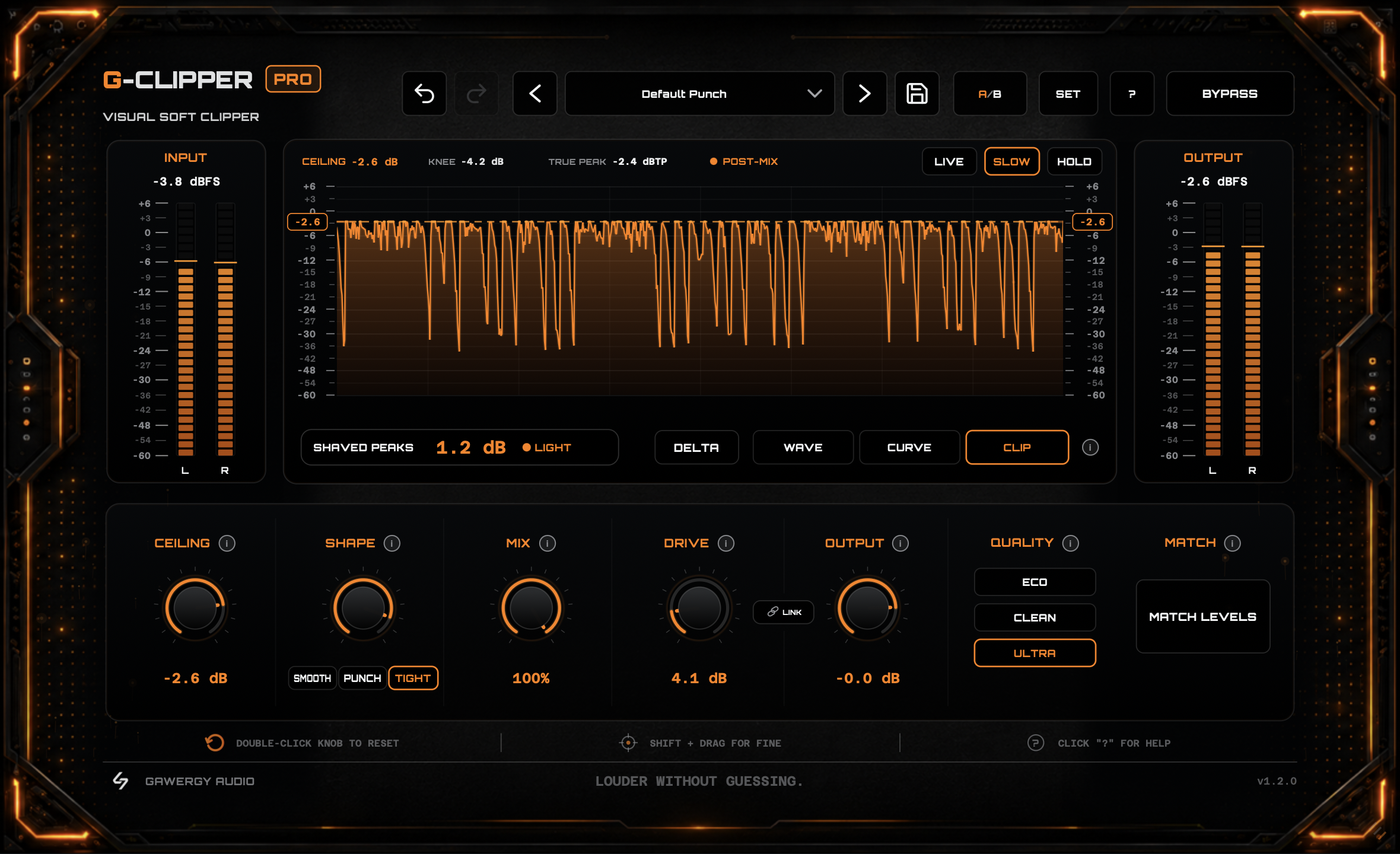This screenshot has width=1400, height=854.
Task: Open info for MATCH section
Action: click(x=1232, y=543)
